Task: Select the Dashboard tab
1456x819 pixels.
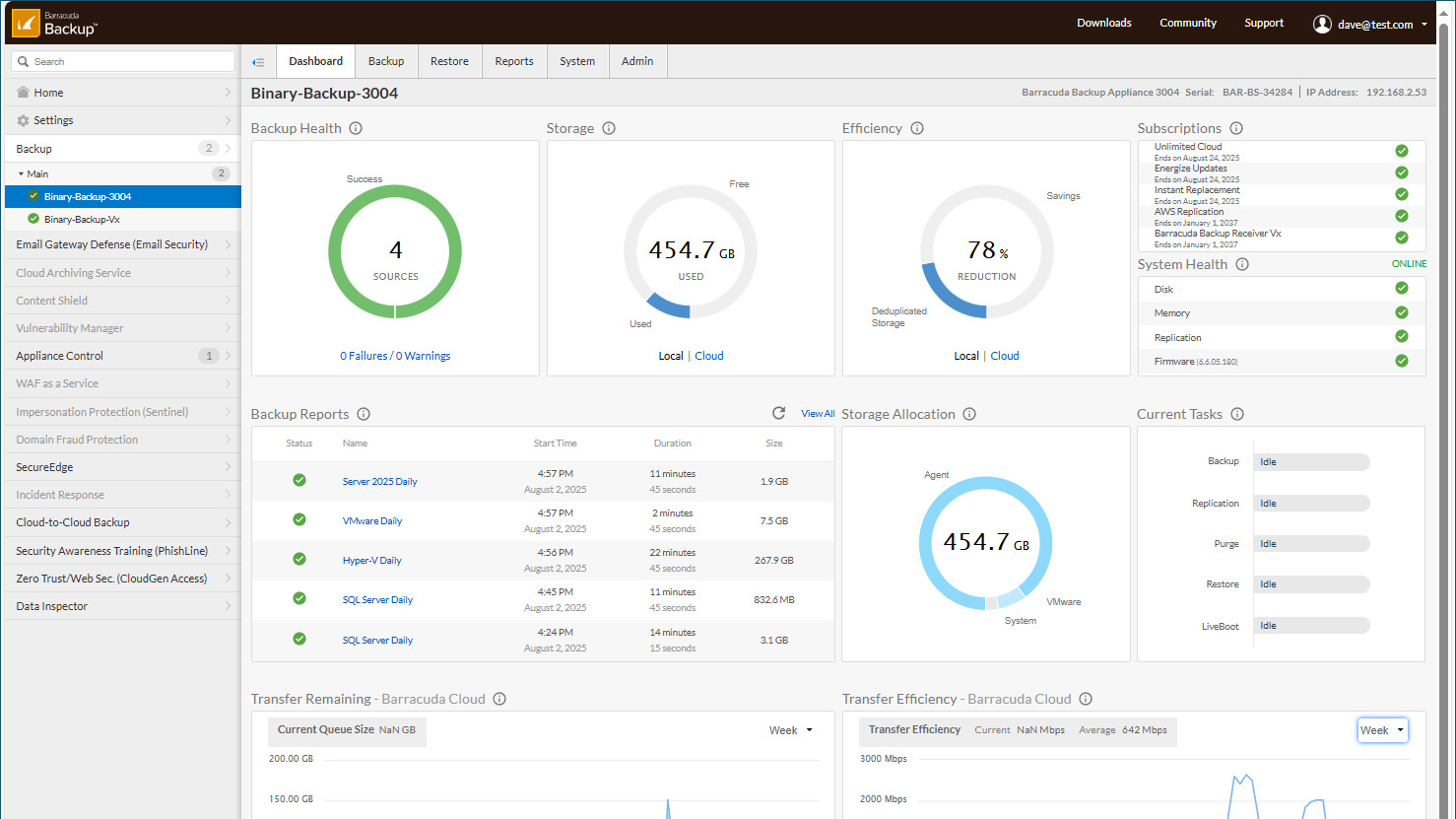Action: pyautogui.click(x=315, y=61)
